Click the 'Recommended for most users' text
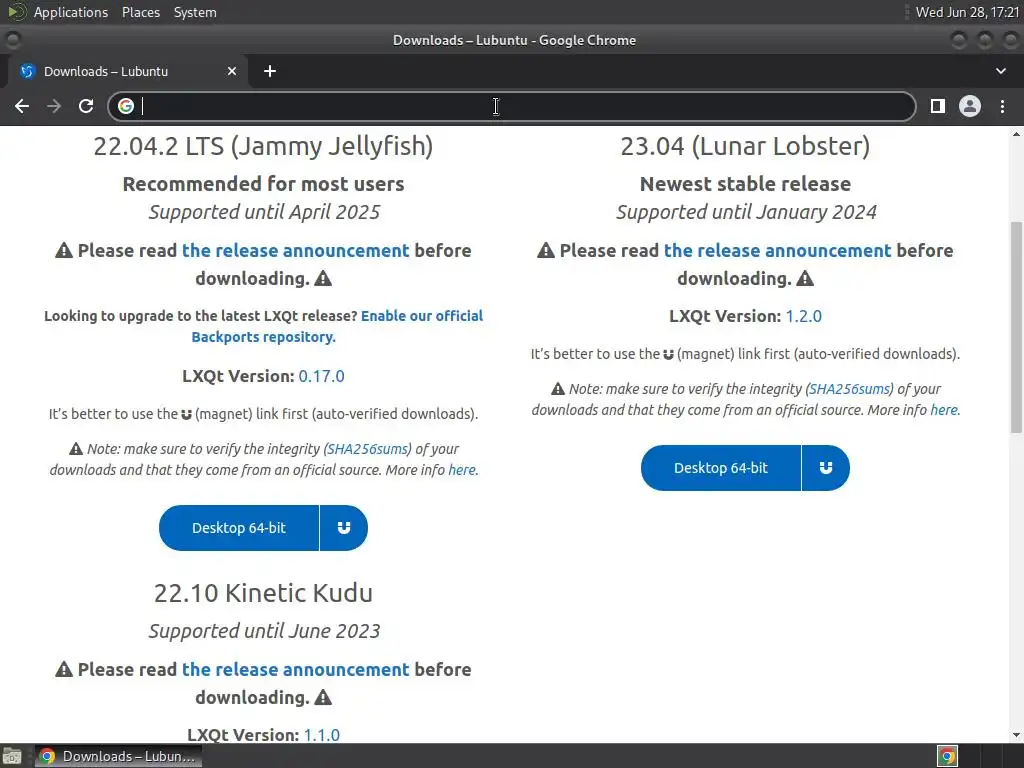The width and height of the screenshot is (1024, 768). pyautogui.click(x=263, y=184)
